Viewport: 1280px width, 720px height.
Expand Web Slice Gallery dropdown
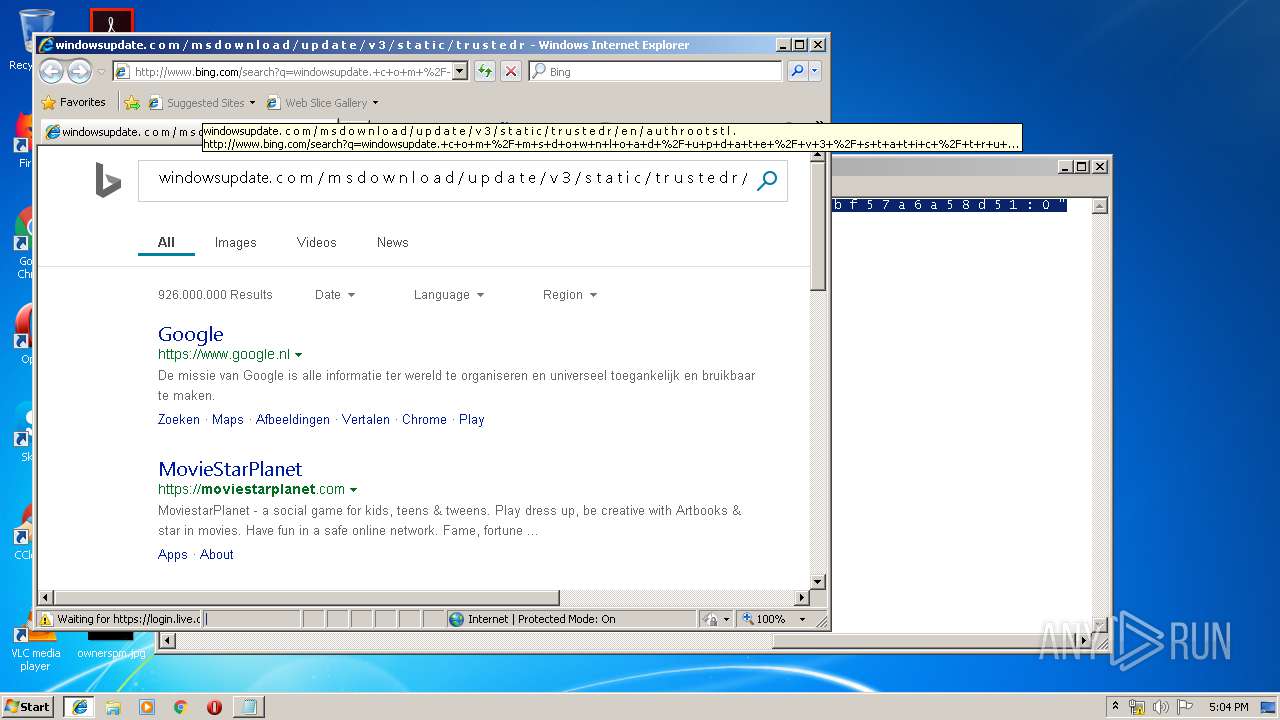pos(375,103)
